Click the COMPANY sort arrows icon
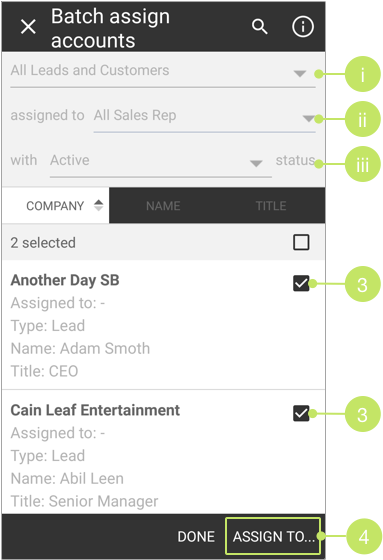The image size is (383, 560). coord(98,205)
